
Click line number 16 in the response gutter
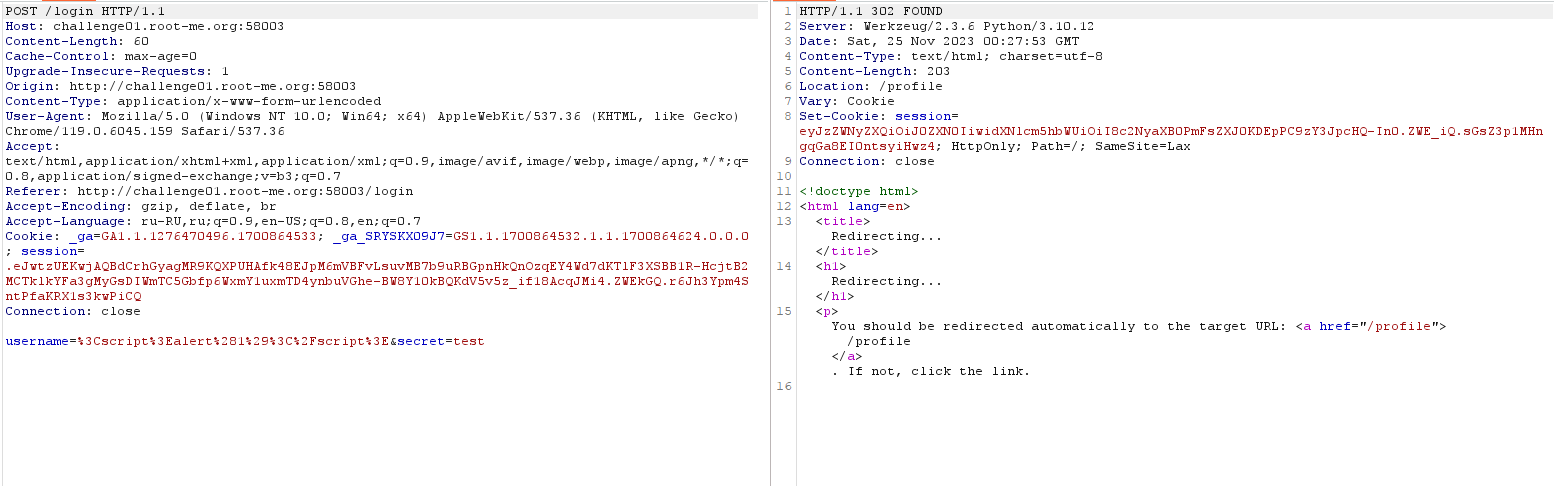[x=783, y=386]
